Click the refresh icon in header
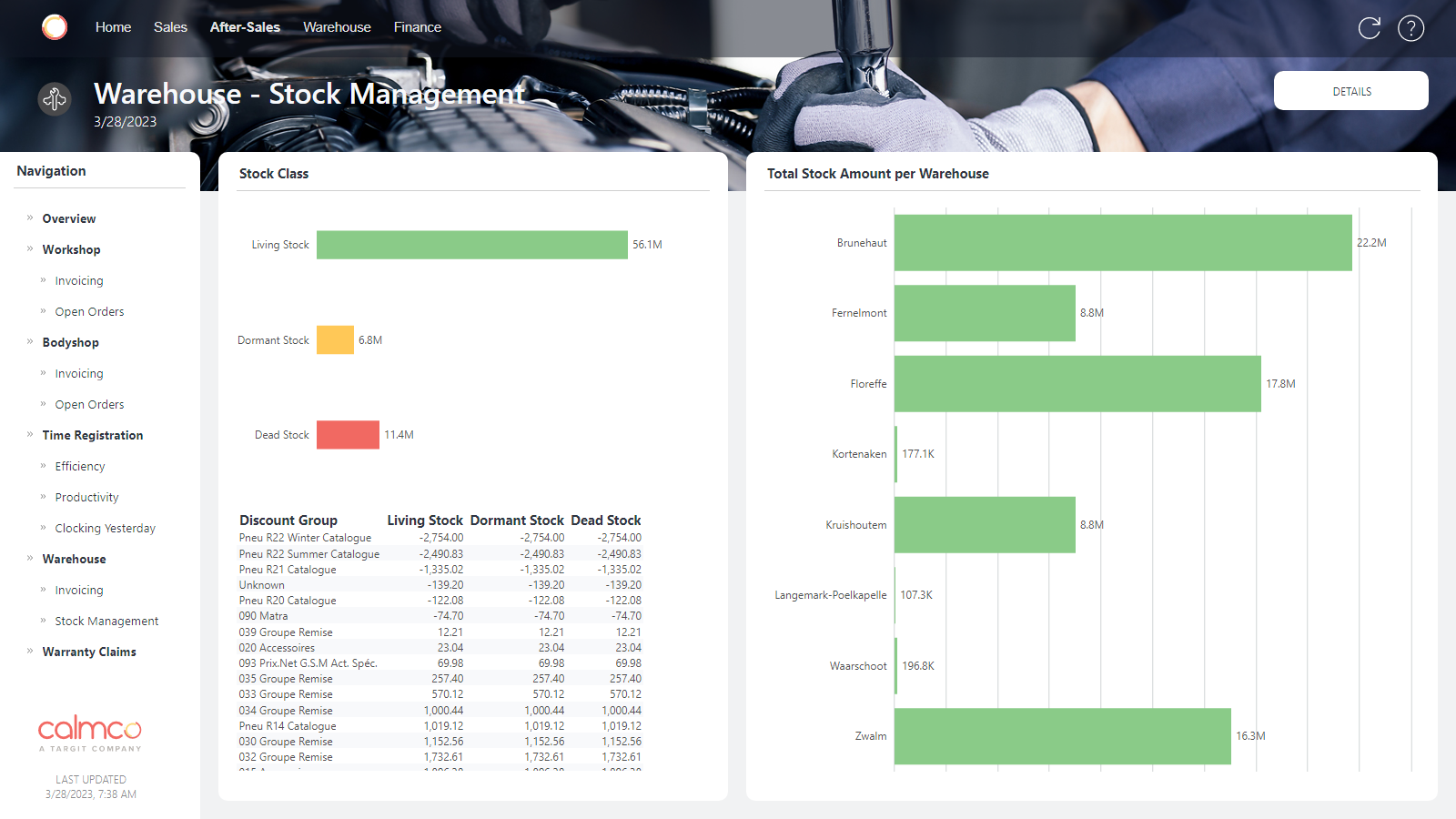 (1369, 28)
